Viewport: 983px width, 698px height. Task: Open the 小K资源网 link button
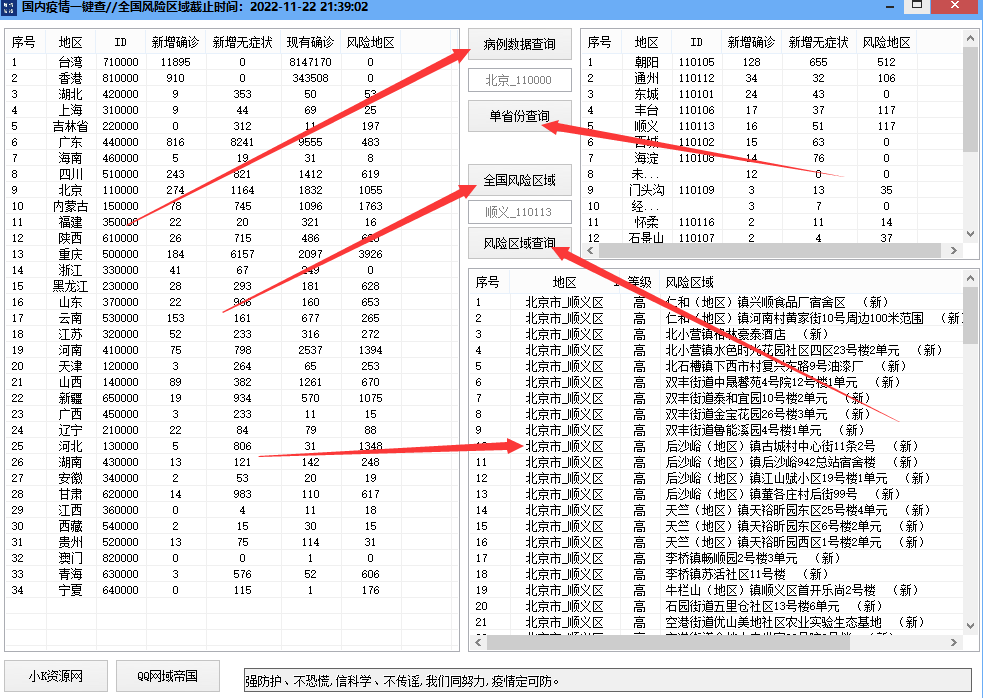pos(56,676)
